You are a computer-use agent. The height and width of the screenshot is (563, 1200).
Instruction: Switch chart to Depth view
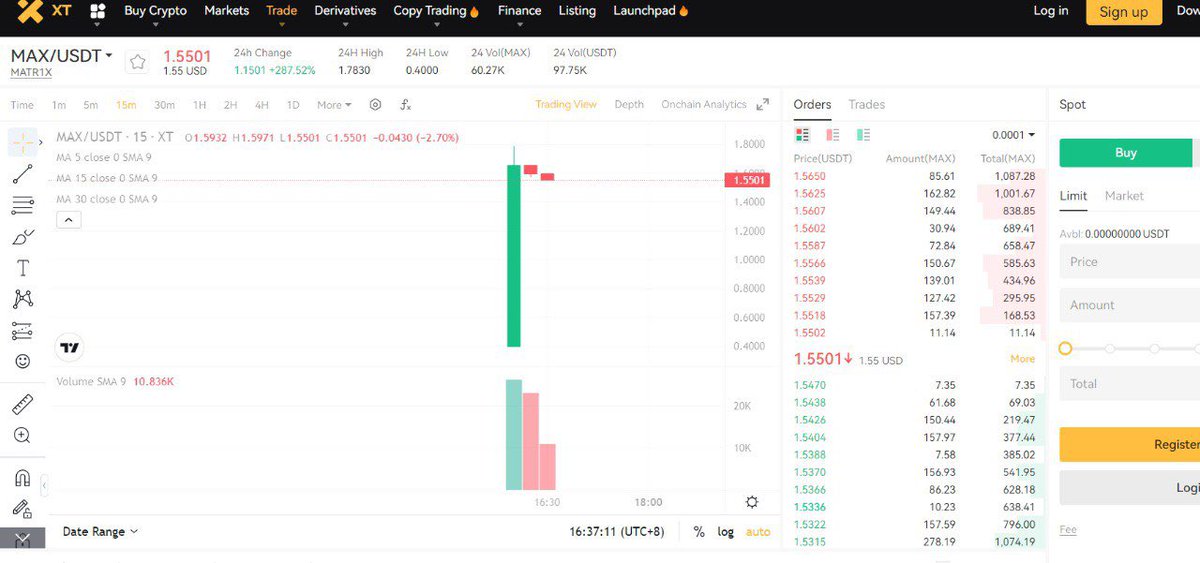click(629, 104)
